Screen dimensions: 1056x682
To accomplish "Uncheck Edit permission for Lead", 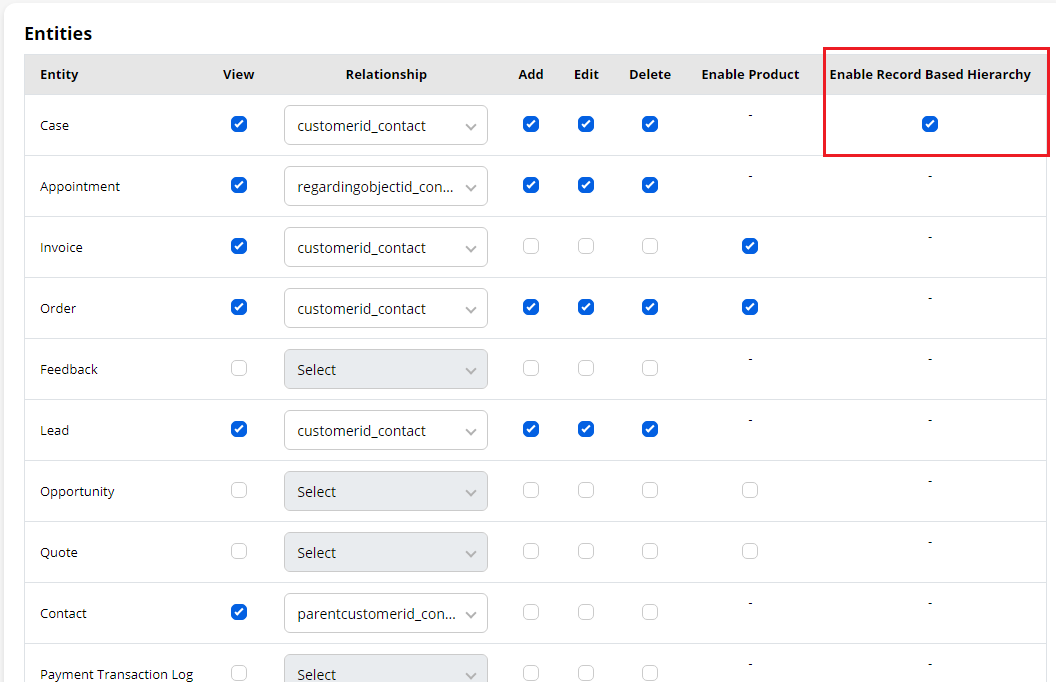I will [586, 429].
